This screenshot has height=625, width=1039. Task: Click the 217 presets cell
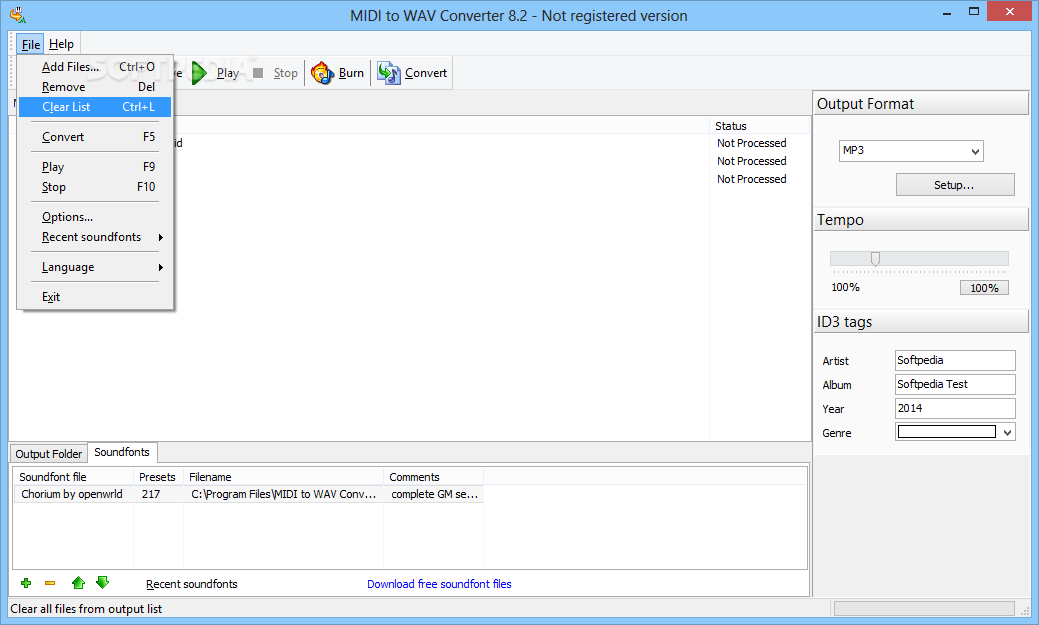tap(151, 494)
